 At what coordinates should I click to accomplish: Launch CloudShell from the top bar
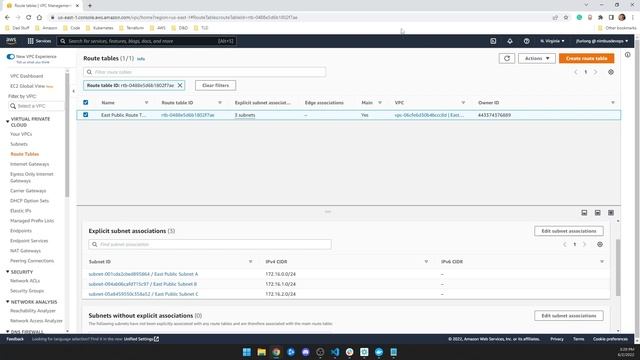click(x=493, y=41)
